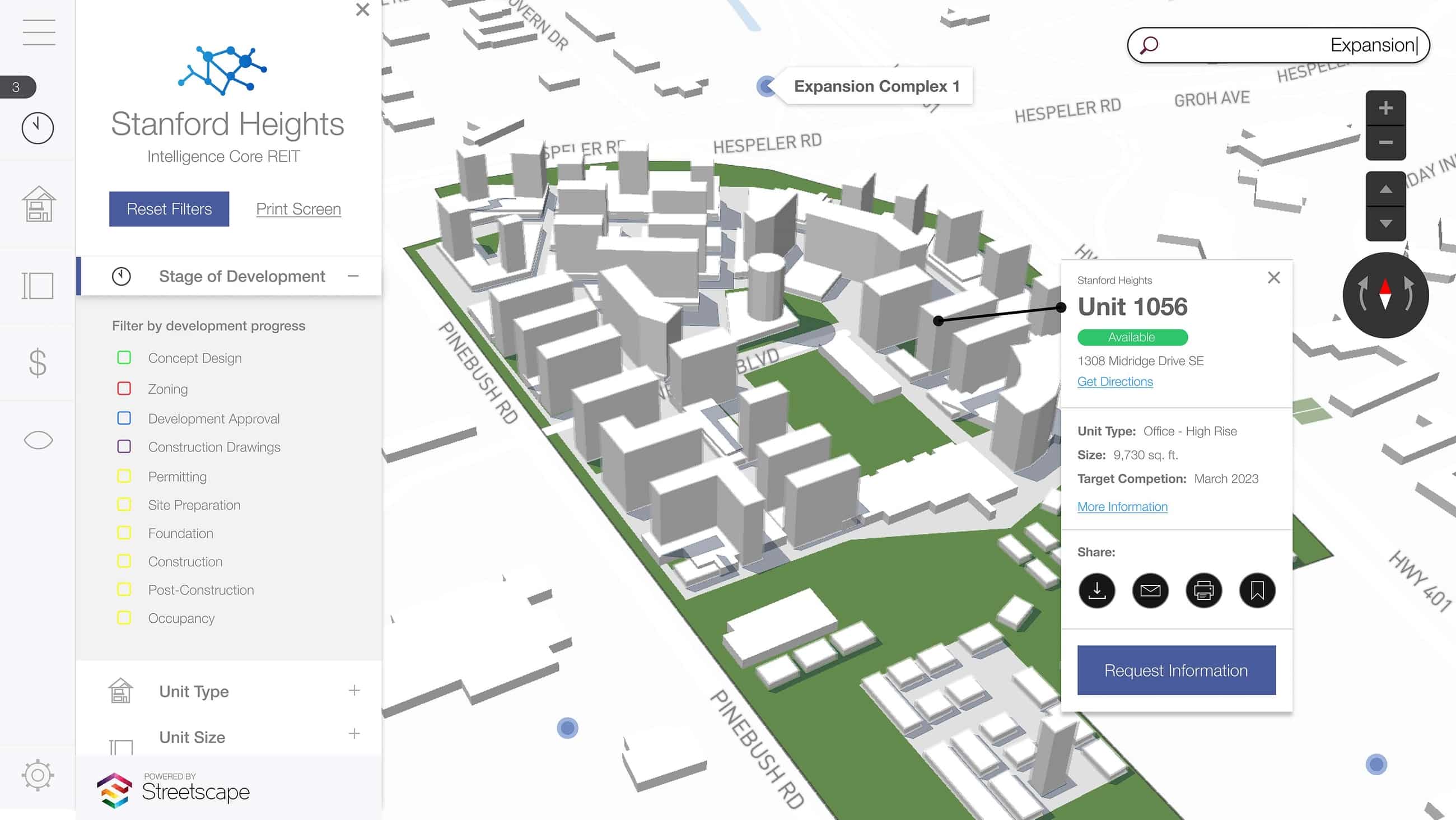Open the Stage of Development clock icon
The width and height of the screenshot is (1456, 820).
point(38,127)
